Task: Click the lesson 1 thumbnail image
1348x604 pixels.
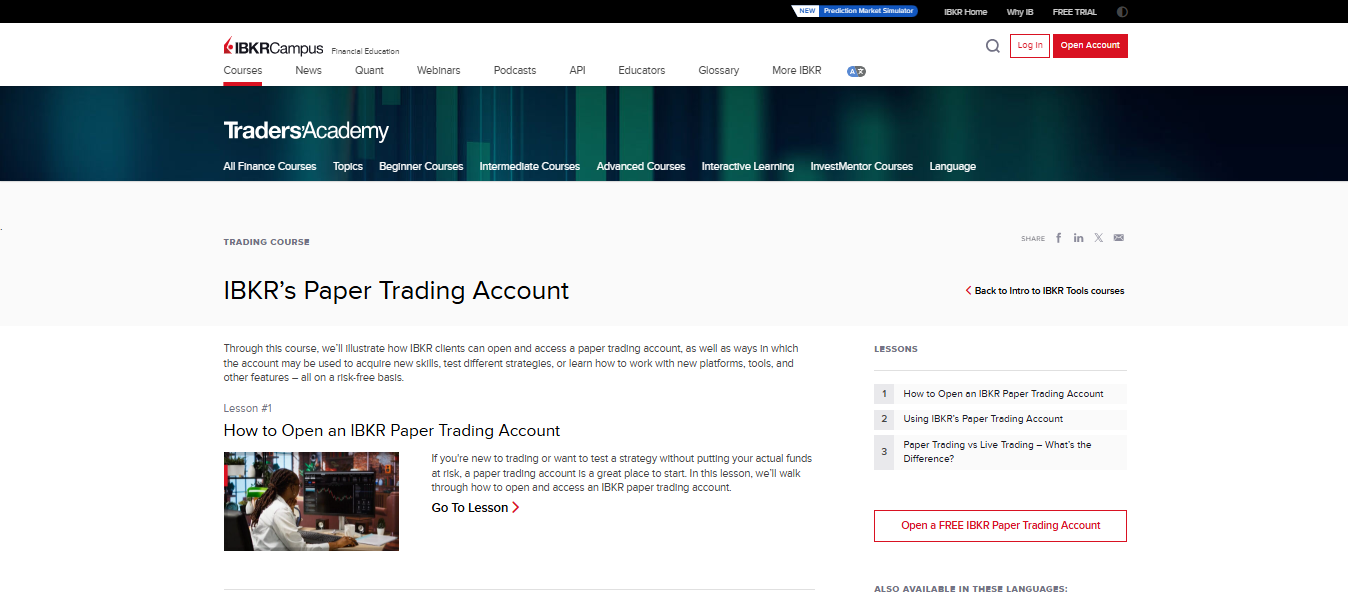Action: [311, 501]
